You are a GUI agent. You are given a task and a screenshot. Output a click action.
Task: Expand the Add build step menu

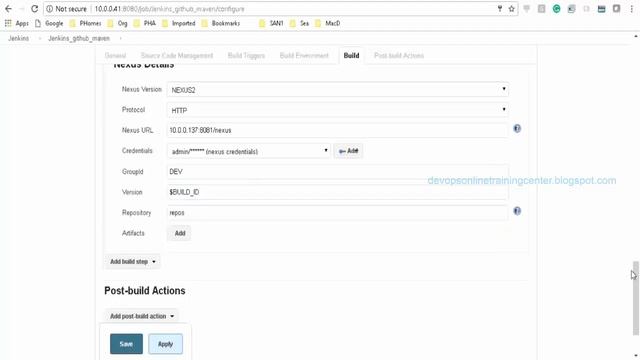[132, 262]
